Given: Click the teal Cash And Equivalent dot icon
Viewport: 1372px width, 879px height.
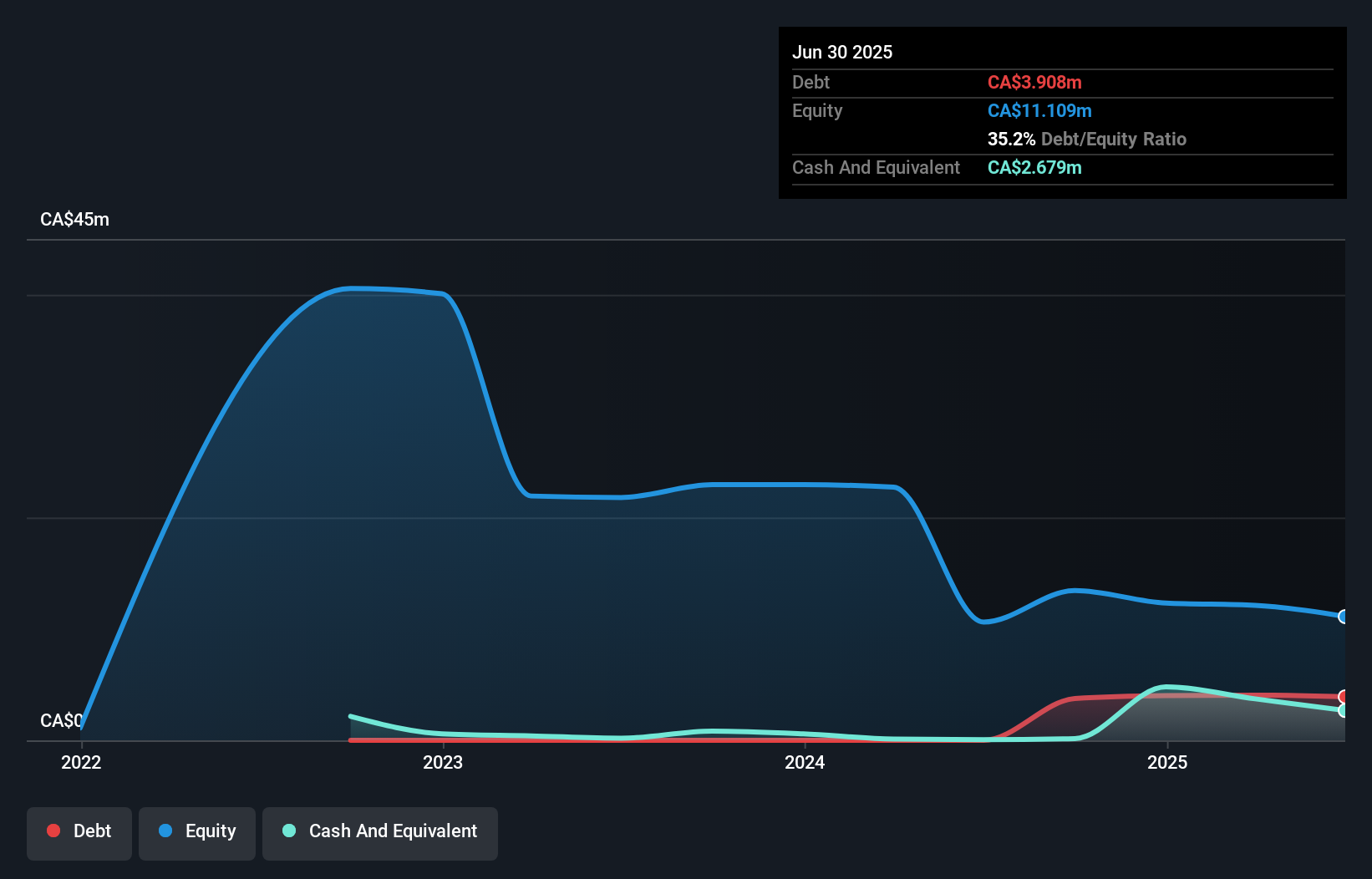Looking at the screenshot, I should point(287,831).
